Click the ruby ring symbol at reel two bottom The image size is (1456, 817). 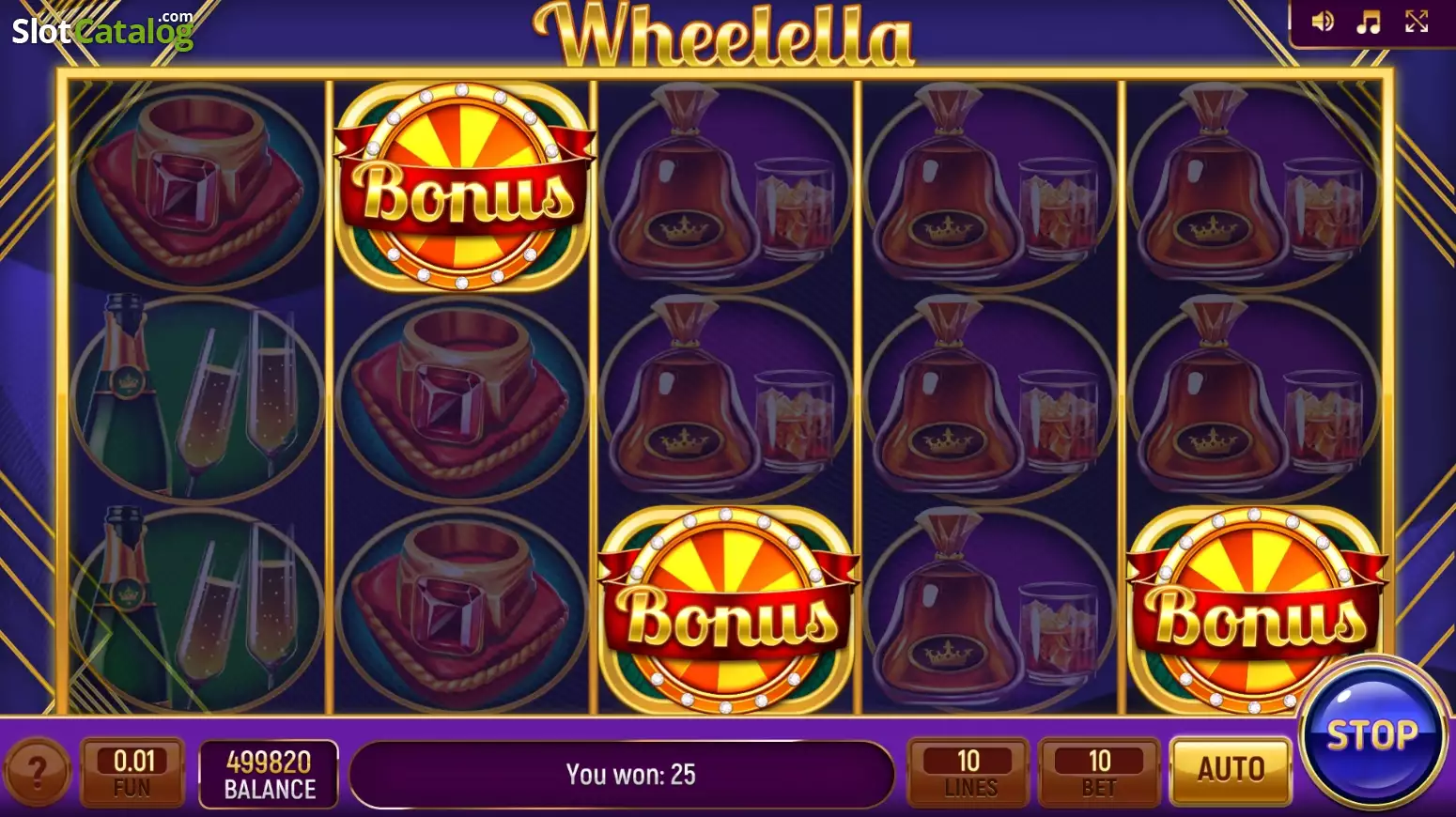(x=461, y=609)
